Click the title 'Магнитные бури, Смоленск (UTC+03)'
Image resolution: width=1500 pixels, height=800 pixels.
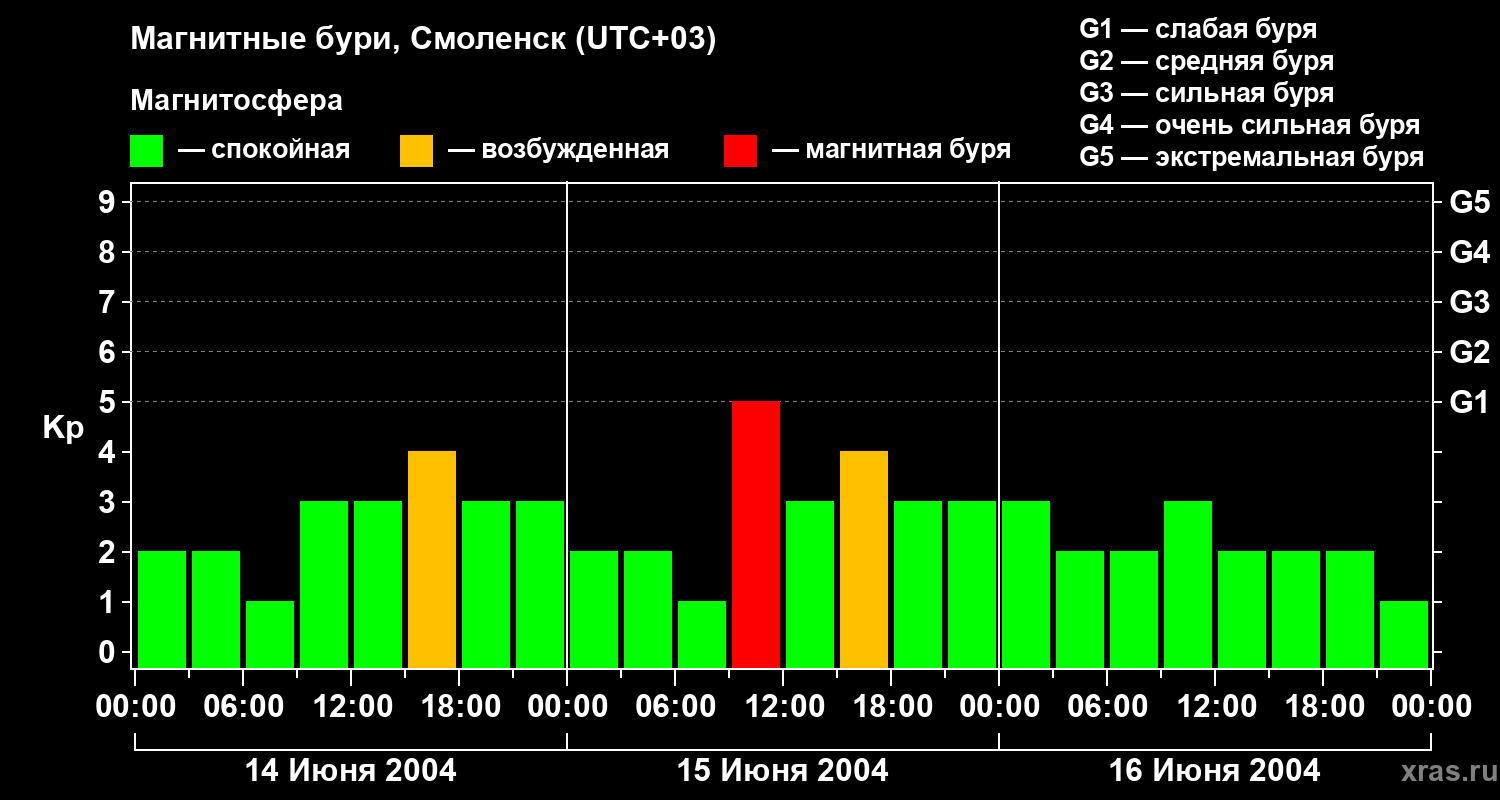[x=424, y=40]
